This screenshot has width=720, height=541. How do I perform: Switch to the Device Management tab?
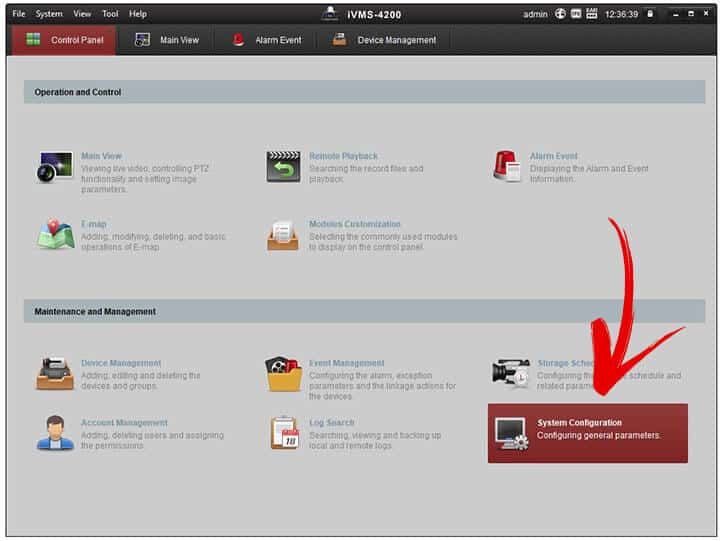(x=384, y=40)
